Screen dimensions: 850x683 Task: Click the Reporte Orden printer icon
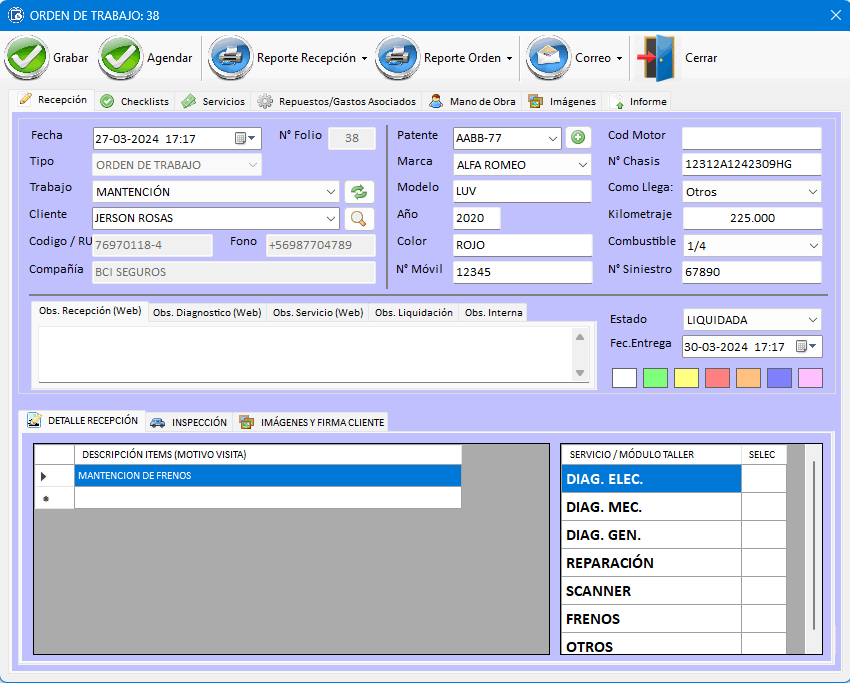pyautogui.click(x=397, y=58)
